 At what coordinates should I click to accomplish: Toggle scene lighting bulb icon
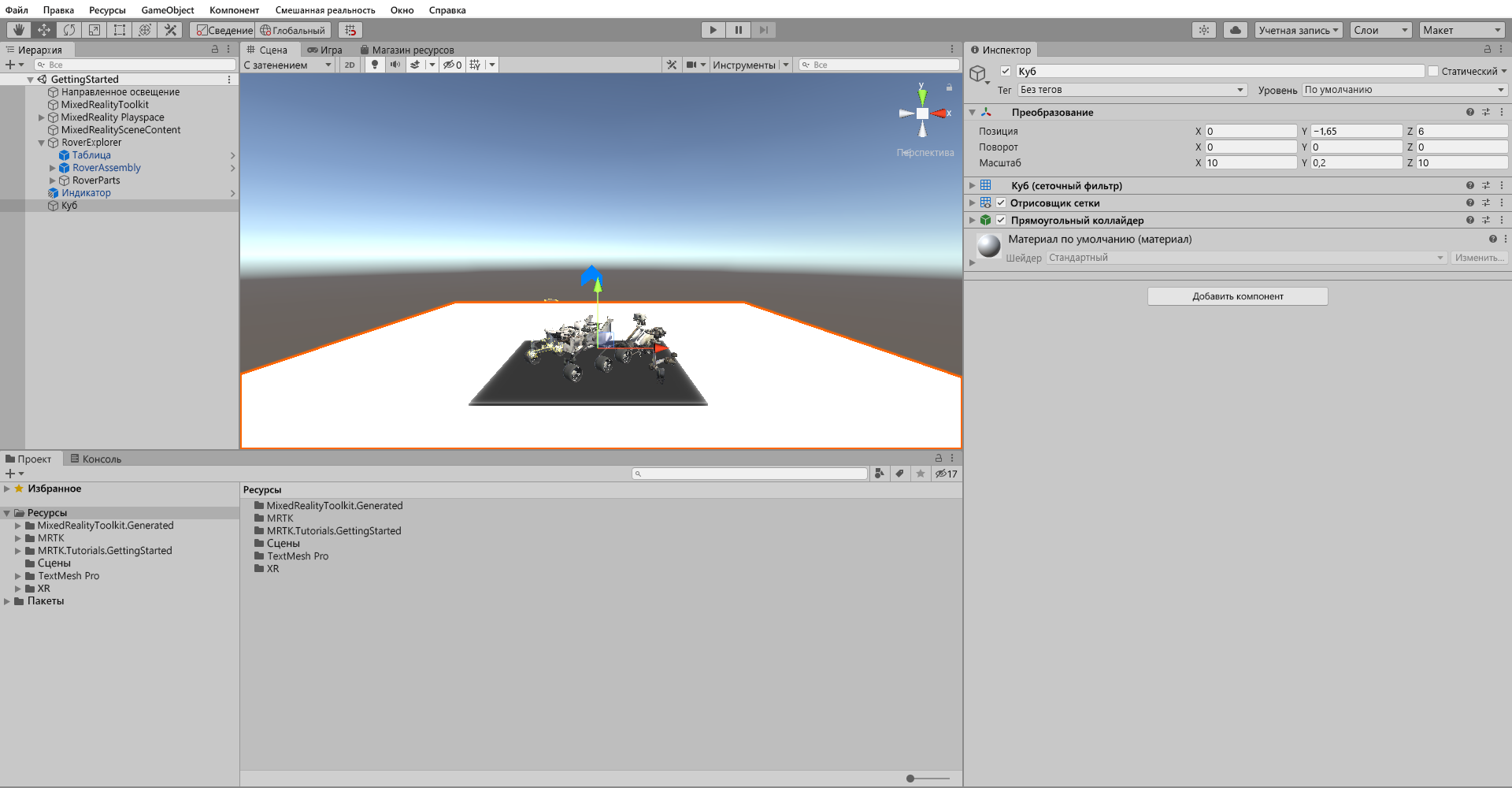pos(375,65)
